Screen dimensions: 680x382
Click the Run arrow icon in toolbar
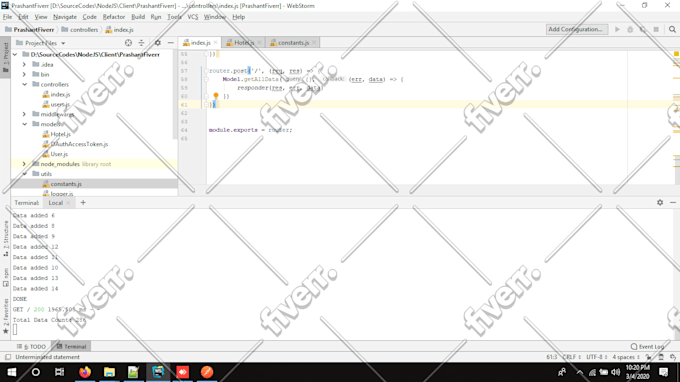[x=617, y=29]
